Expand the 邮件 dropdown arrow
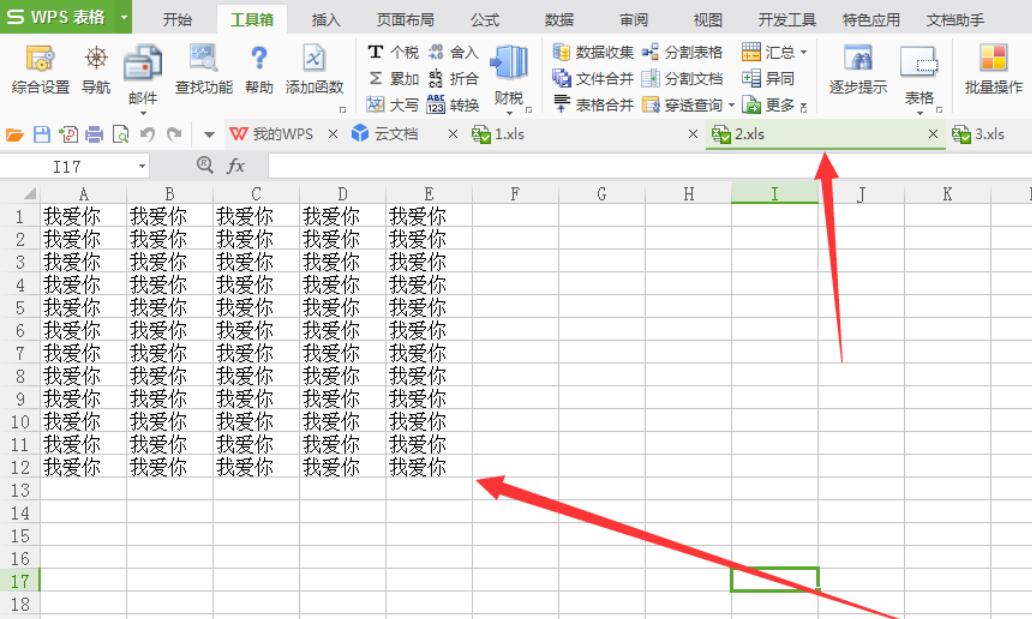Screen dimensions: 1032x619 click(x=143, y=113)
